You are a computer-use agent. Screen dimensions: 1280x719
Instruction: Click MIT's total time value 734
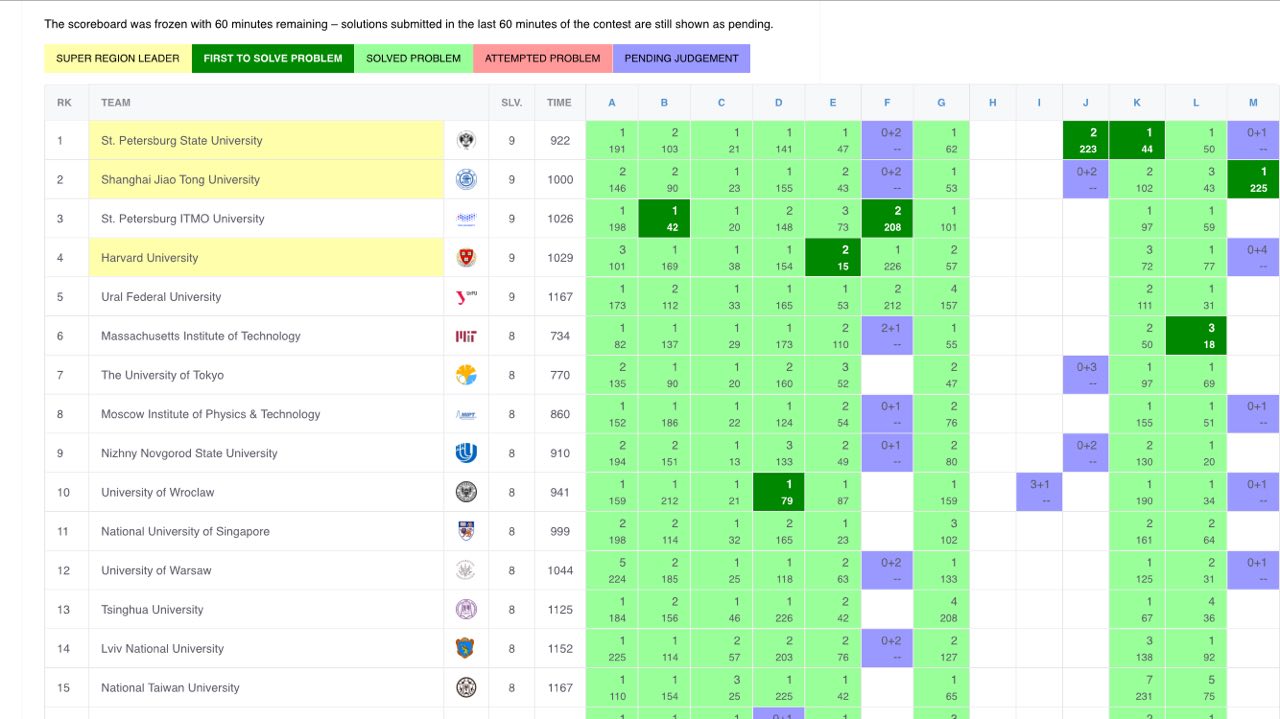[x=560, y=336]
